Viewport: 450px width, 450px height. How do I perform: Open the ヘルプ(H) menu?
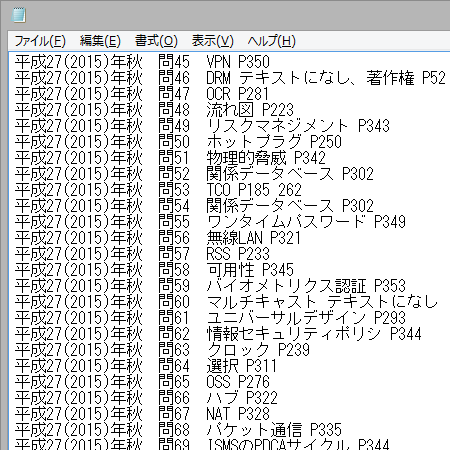click(x=271, y=41)
